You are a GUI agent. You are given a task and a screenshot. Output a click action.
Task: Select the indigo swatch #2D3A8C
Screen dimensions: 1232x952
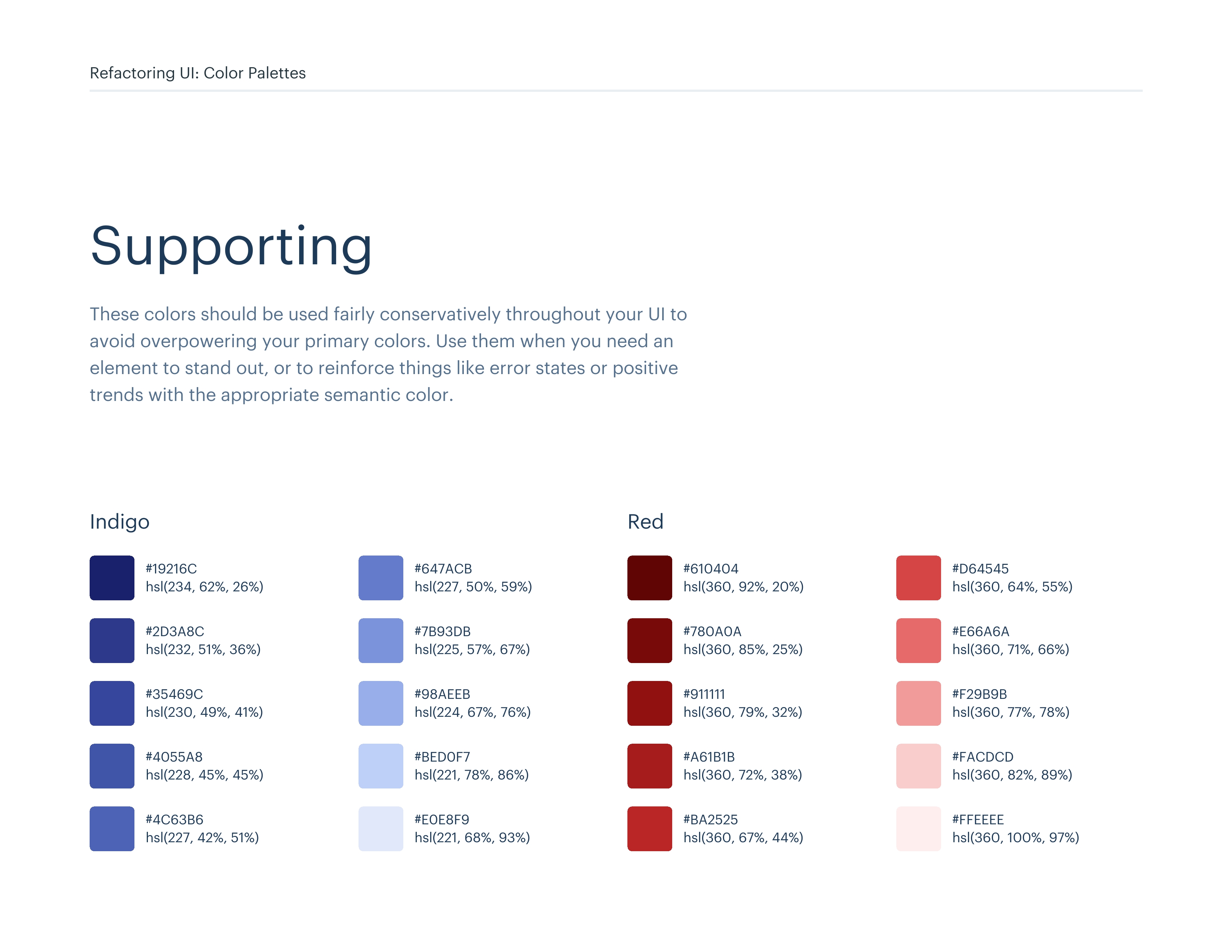[112, 640]
